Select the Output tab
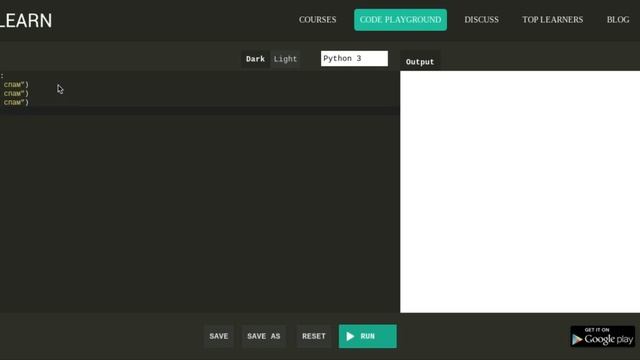Viewport: 640px width, 360px height. click(x=420, y=62)
